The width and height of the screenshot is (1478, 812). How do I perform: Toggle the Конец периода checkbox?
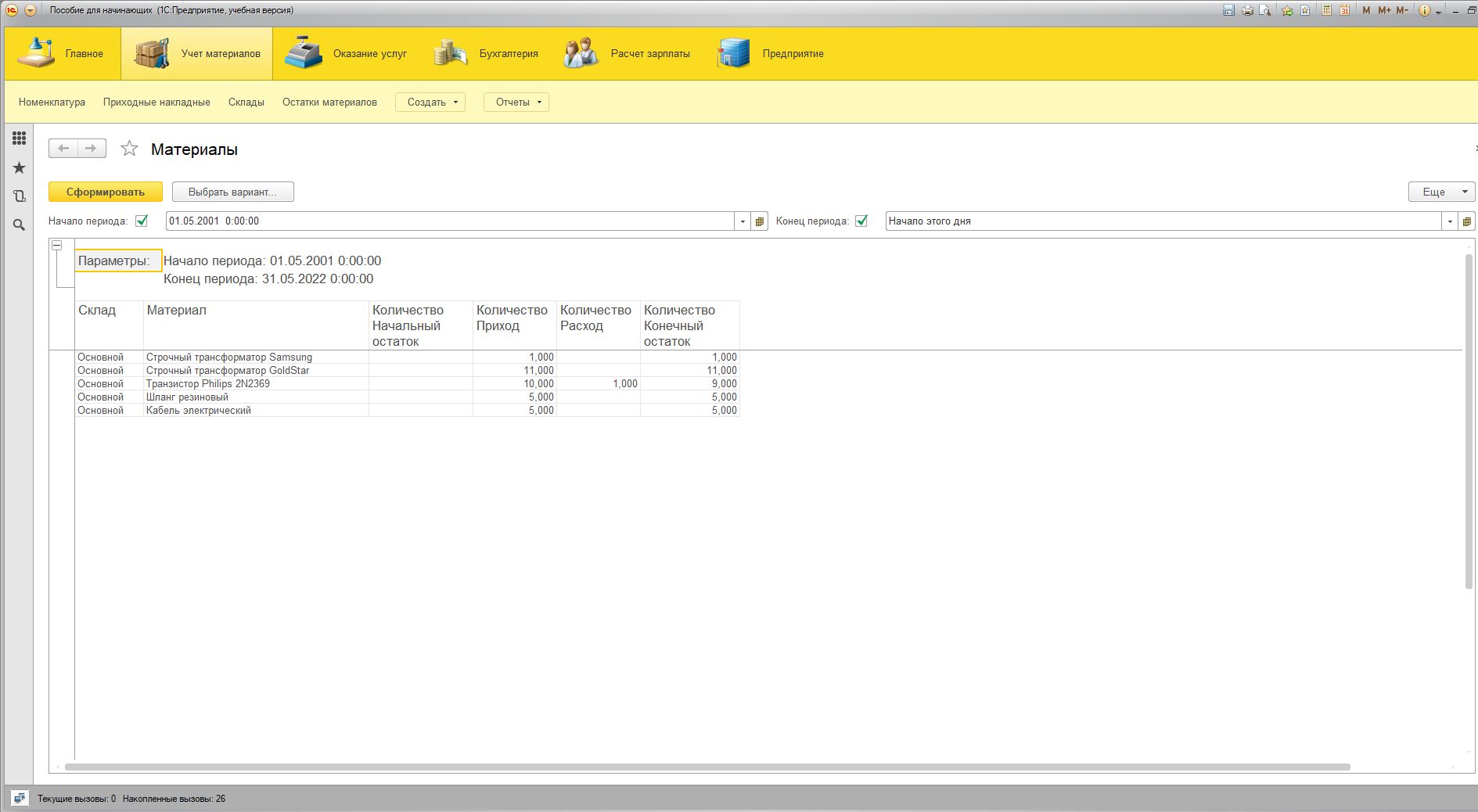pyautogui.click(x=861, y=221)
